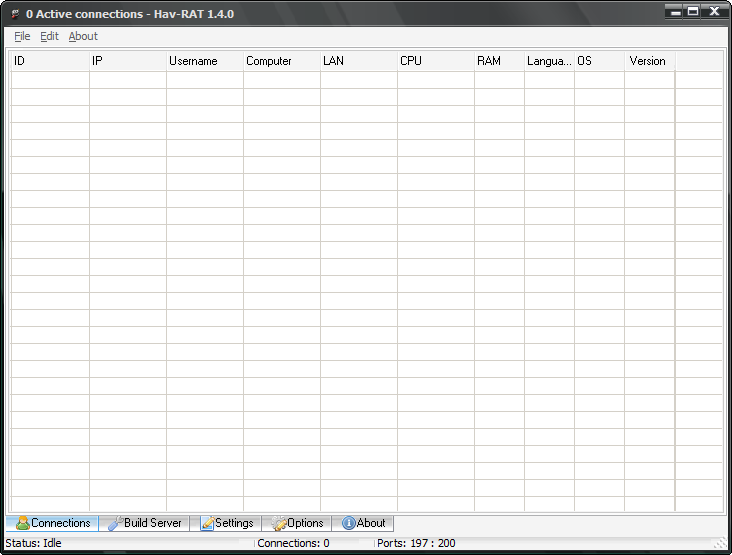732x555 pixels.
Task: Click the Build Server wrench icon
Action: pos(115,523)
